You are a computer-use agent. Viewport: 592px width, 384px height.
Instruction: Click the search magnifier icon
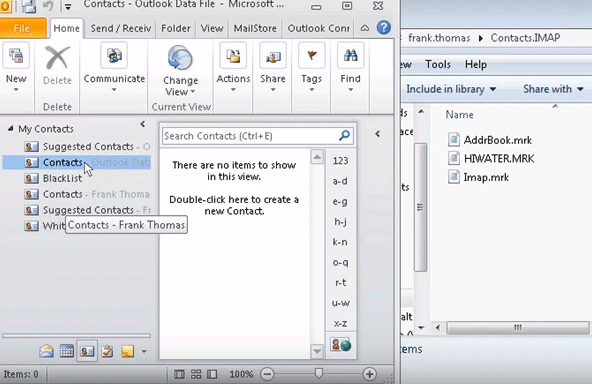pos(344,135)
